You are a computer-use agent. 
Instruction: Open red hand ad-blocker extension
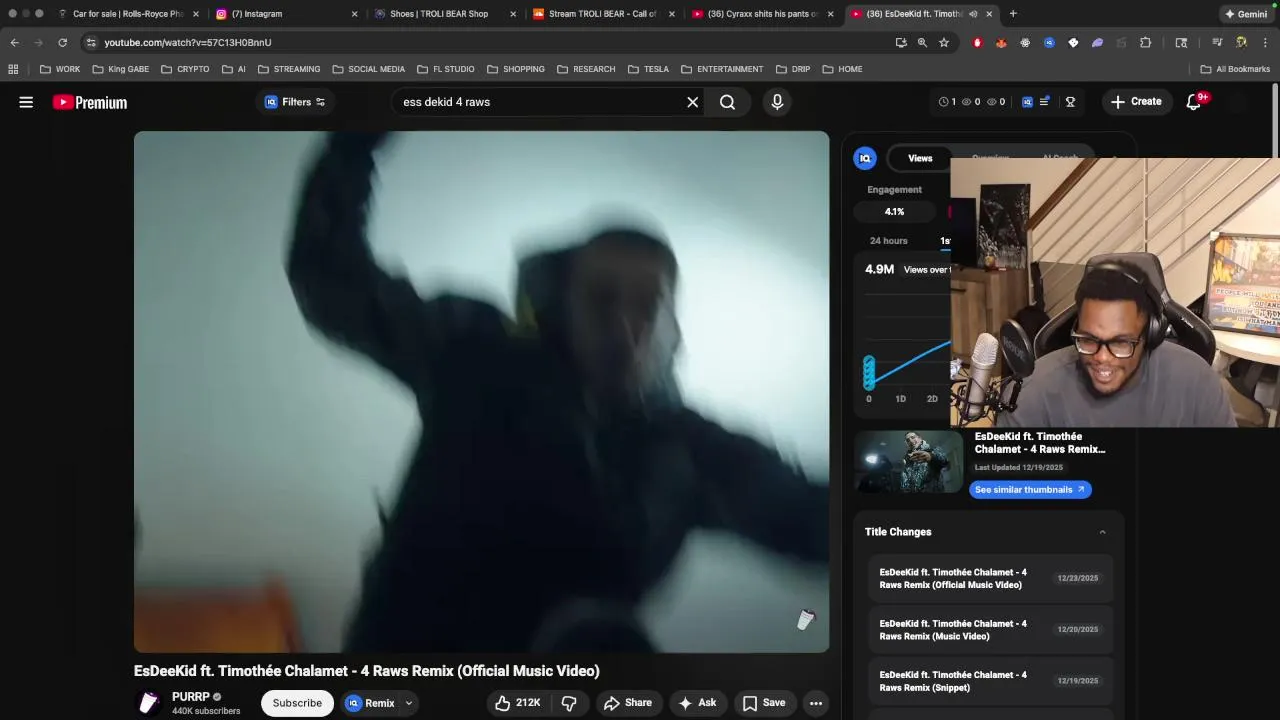(977, 43)
